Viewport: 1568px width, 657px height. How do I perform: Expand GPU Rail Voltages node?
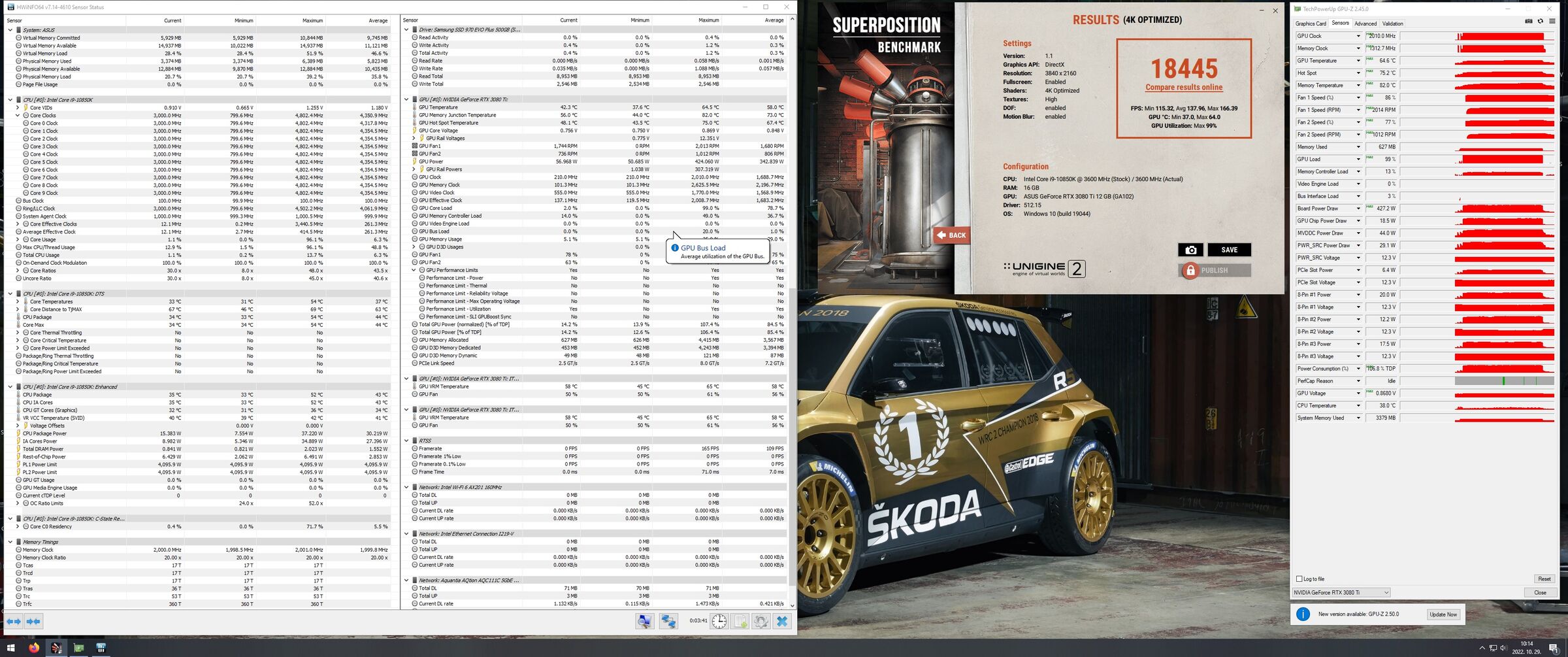[414, 139]
